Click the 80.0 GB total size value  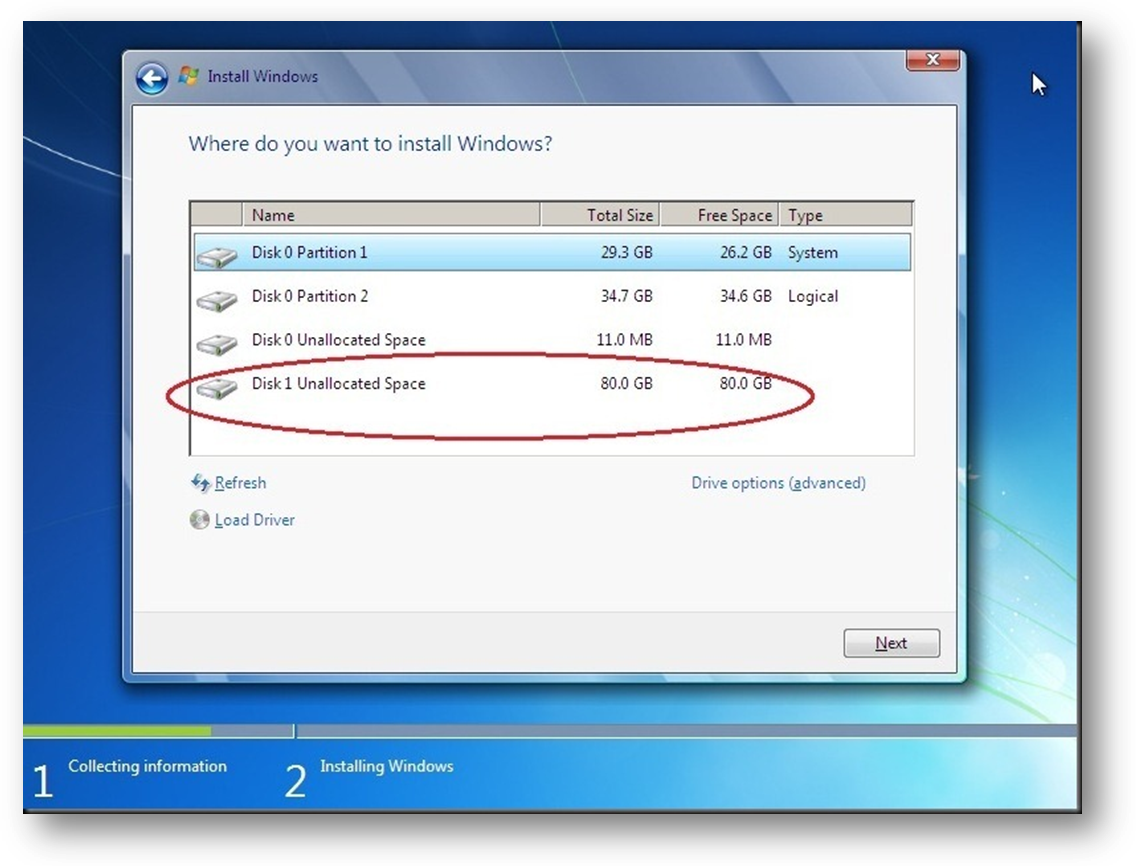626,383
